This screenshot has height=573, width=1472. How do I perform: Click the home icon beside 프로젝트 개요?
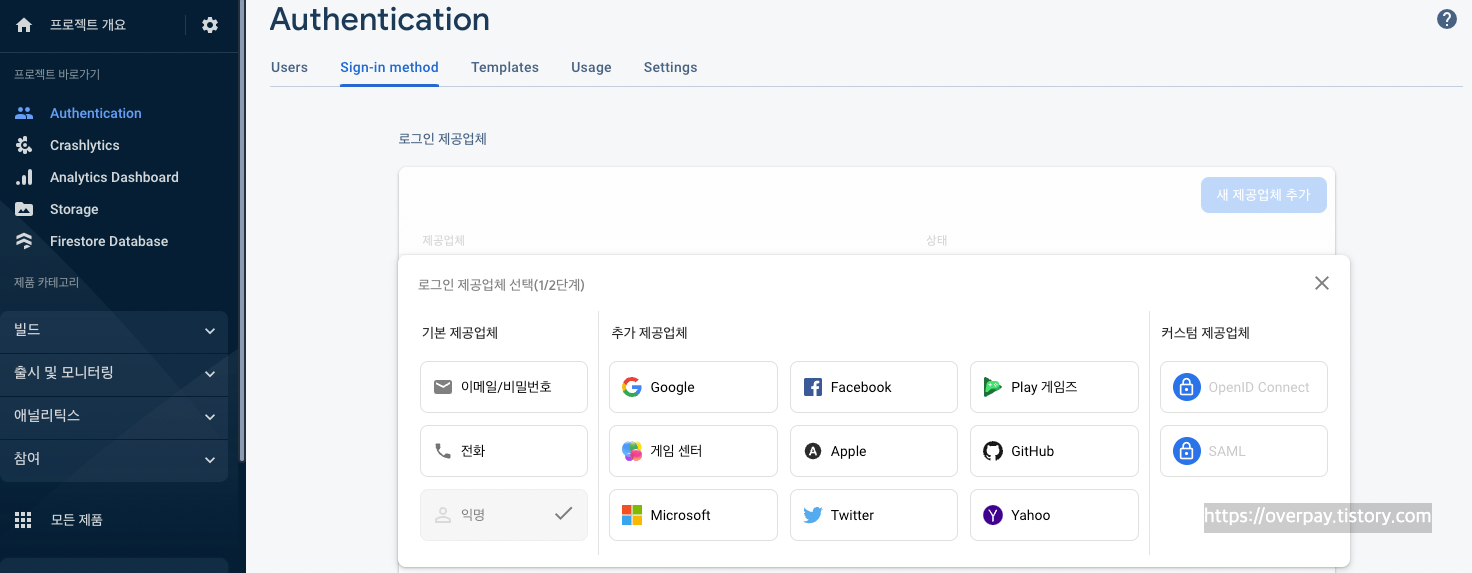[24, 25]
